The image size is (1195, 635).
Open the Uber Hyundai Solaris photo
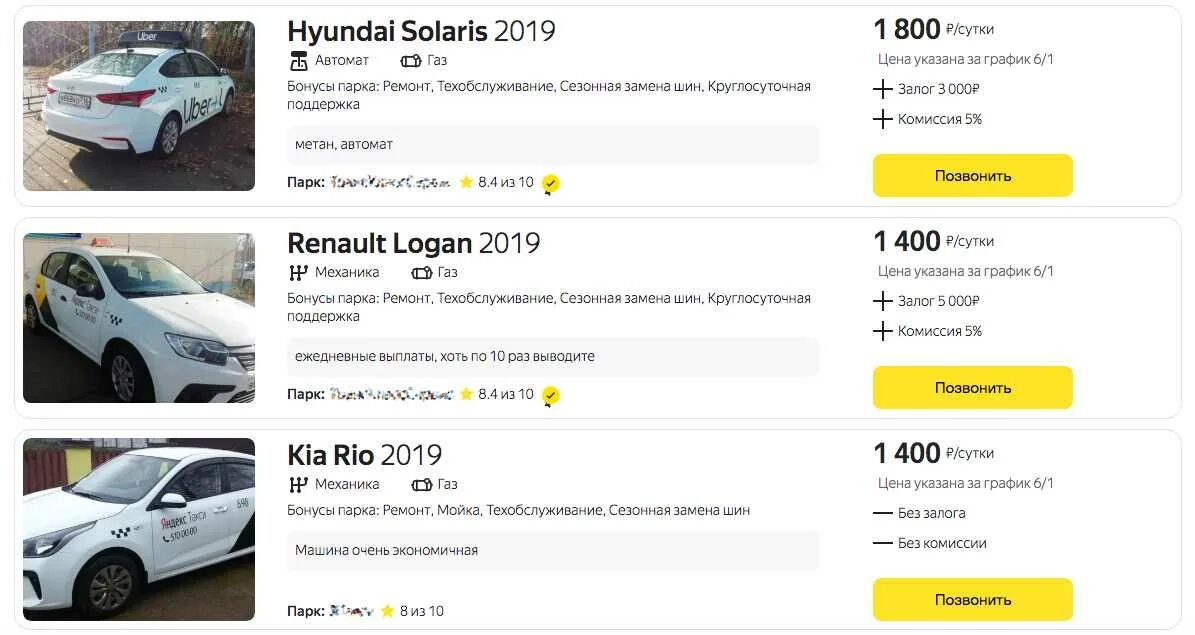139,106
